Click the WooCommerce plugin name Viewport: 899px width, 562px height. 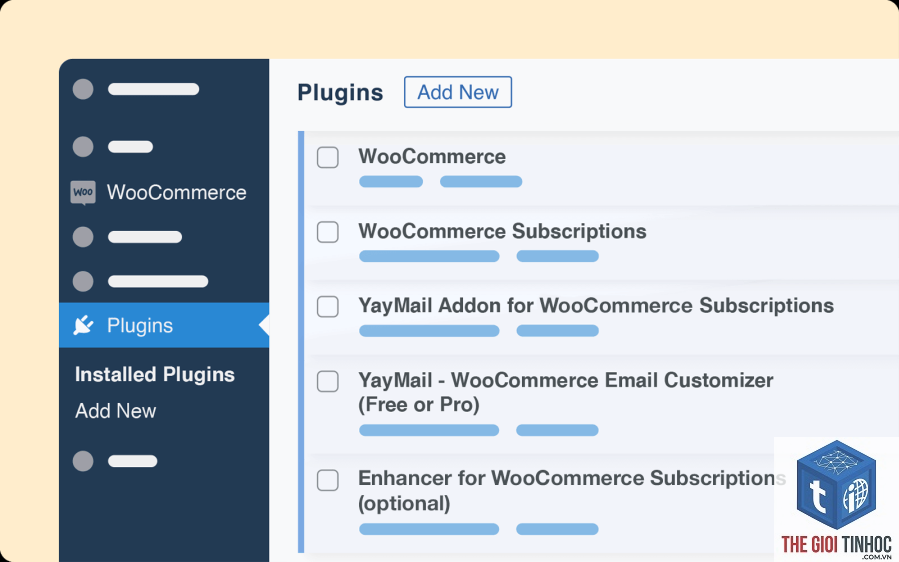(x=432, y=157)
